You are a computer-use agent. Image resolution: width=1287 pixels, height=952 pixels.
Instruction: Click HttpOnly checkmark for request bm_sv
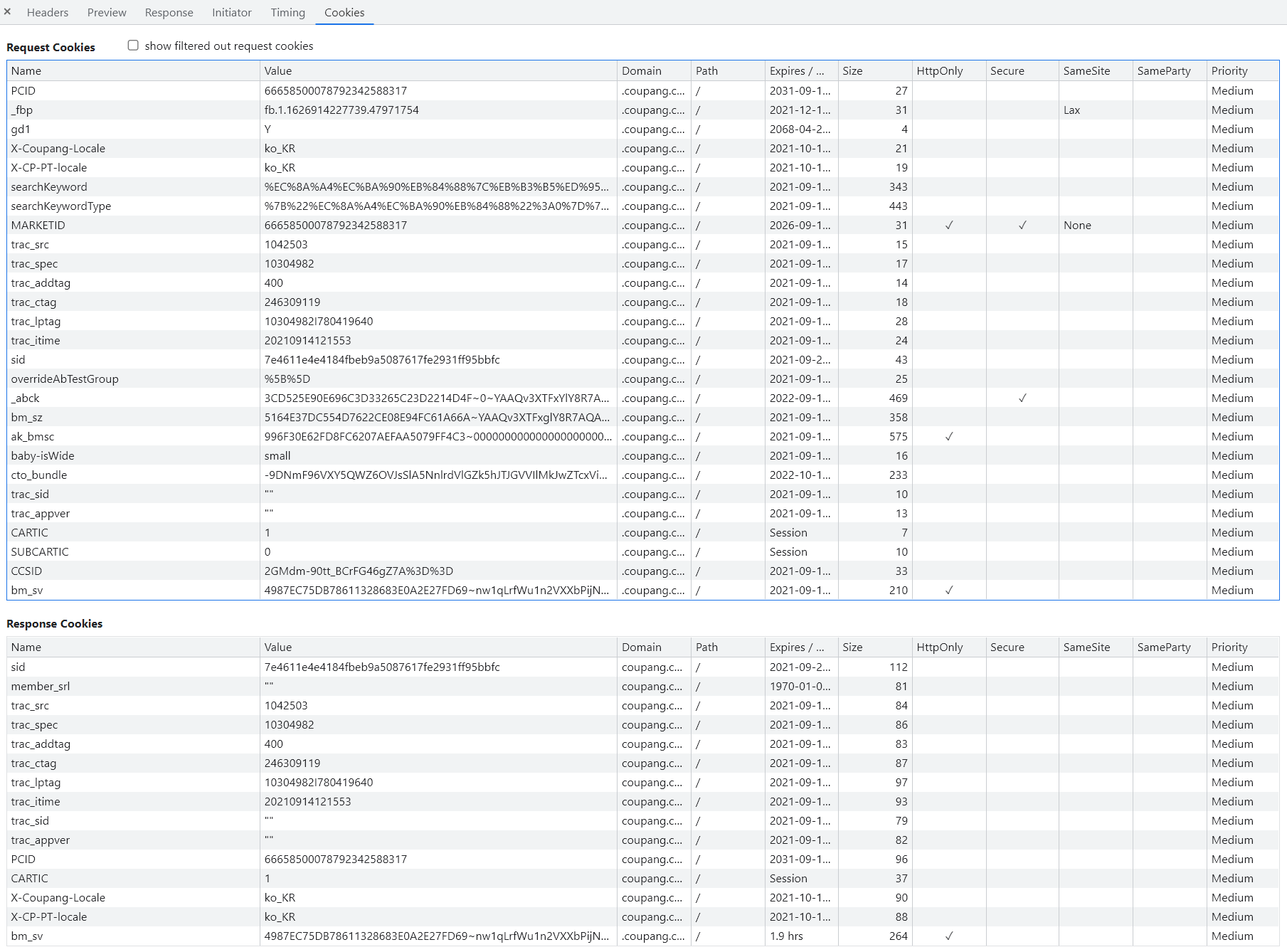pyautogui.click(x=949, y=591)
